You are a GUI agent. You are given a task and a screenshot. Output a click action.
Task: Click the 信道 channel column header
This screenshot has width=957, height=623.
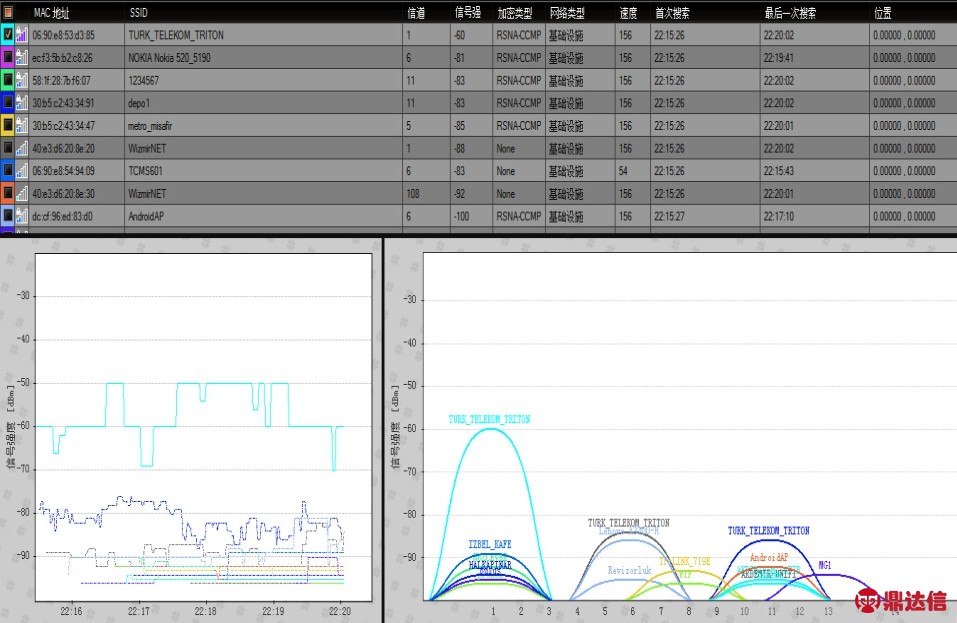[x=416, y=13]
